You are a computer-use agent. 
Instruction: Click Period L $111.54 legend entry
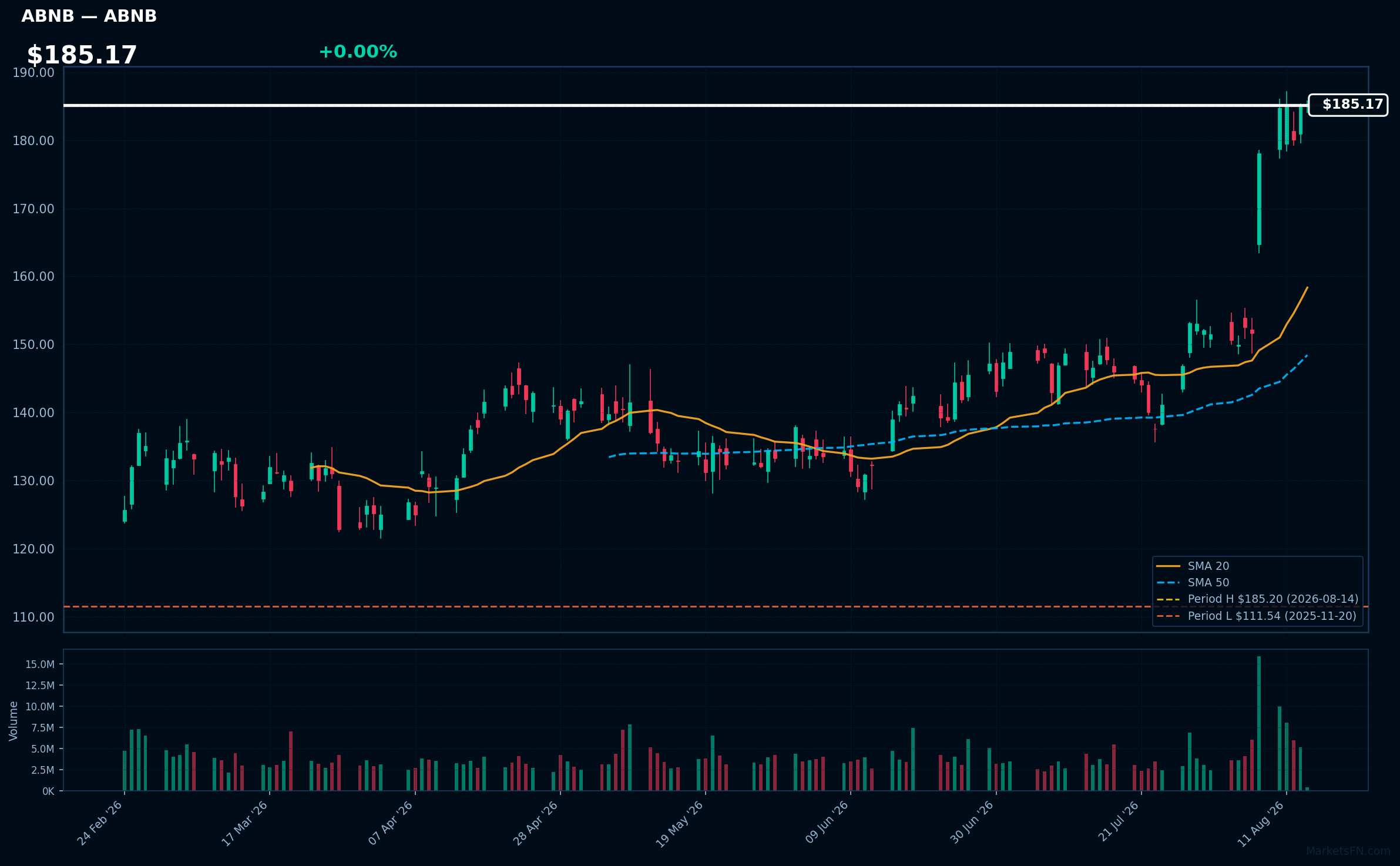click(1256, 616)
